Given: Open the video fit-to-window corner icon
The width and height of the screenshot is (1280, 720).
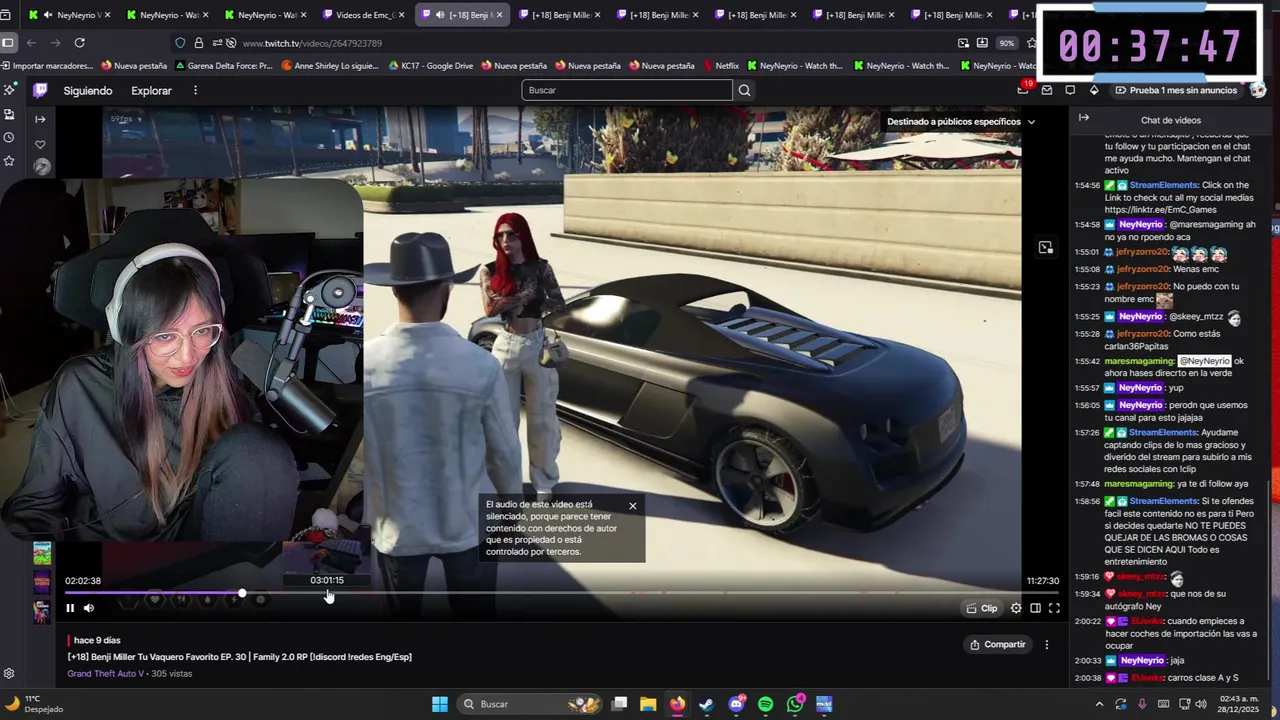Looking at the screenshot, I should coord(1046,247).
